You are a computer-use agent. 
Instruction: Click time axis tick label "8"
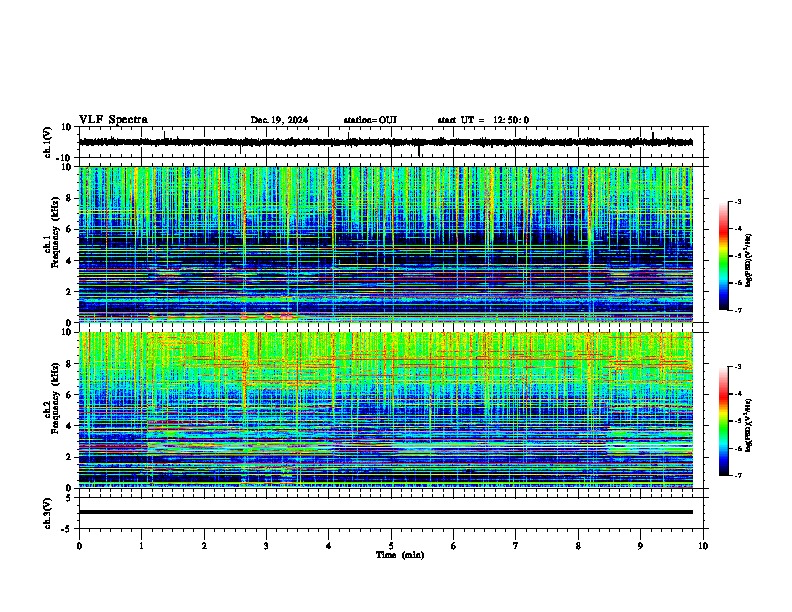coord(578,546)
